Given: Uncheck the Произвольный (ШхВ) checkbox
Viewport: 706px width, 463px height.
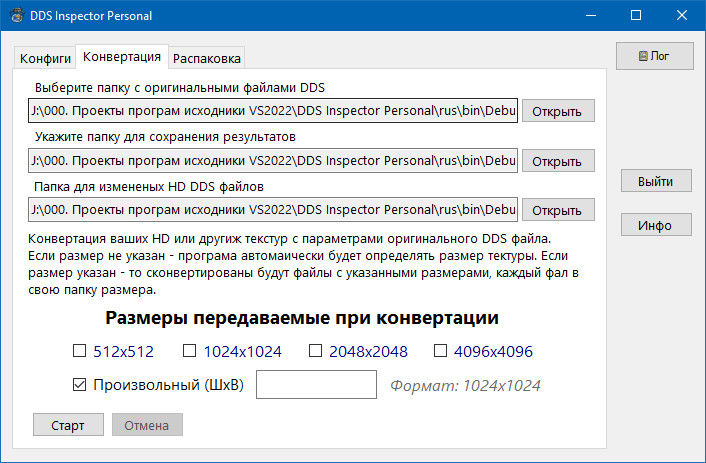Looking at the screenshot, I should [79, 384].
